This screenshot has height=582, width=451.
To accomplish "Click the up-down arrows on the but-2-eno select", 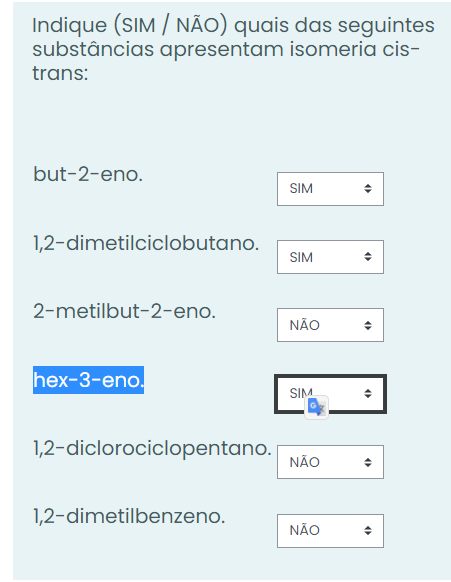I will 368,189.
